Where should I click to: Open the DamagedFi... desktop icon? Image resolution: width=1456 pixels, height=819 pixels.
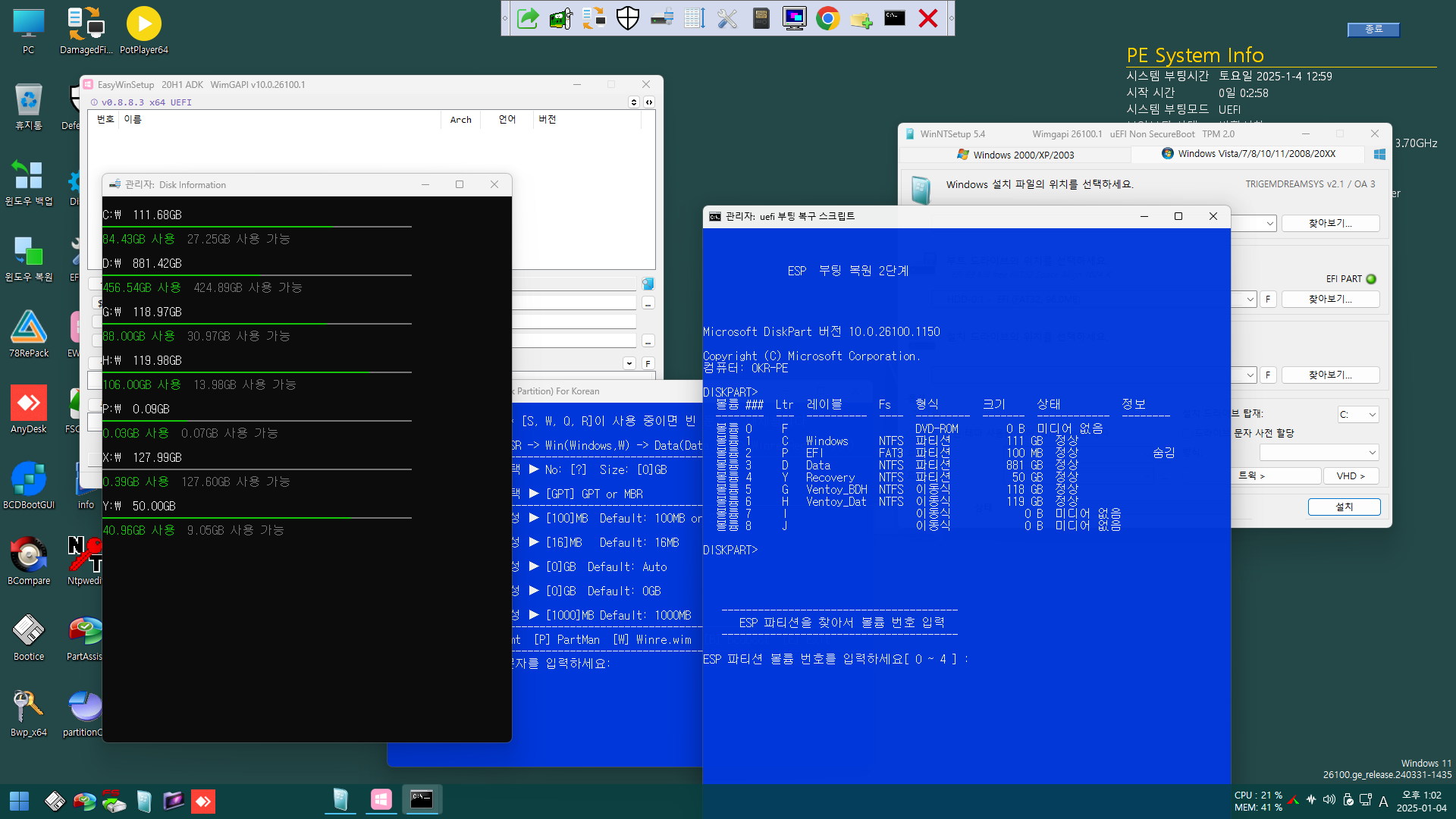tap(86, 30)
